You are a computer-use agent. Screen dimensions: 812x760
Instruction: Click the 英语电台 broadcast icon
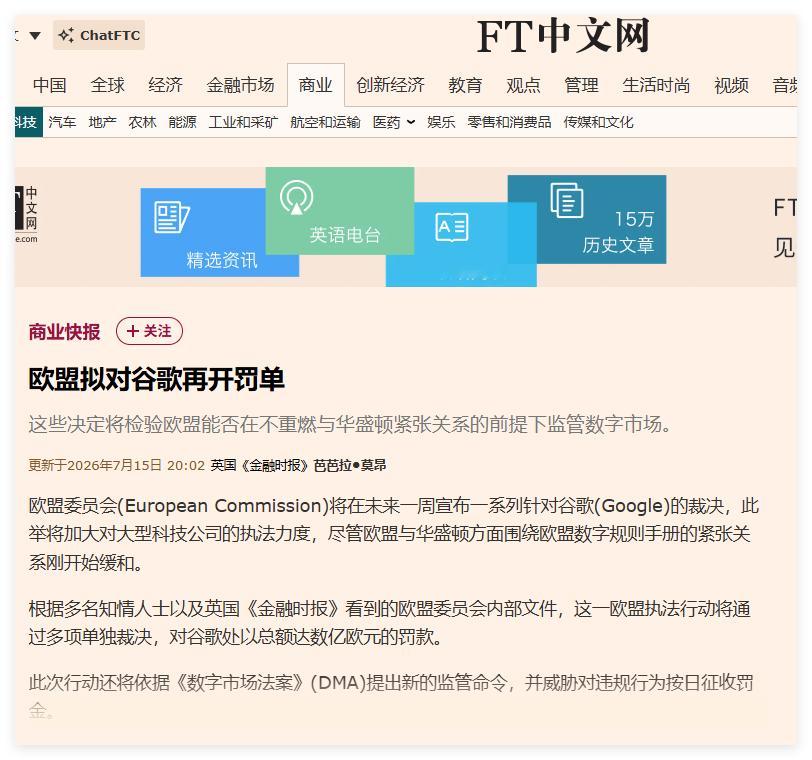(296, 197)
